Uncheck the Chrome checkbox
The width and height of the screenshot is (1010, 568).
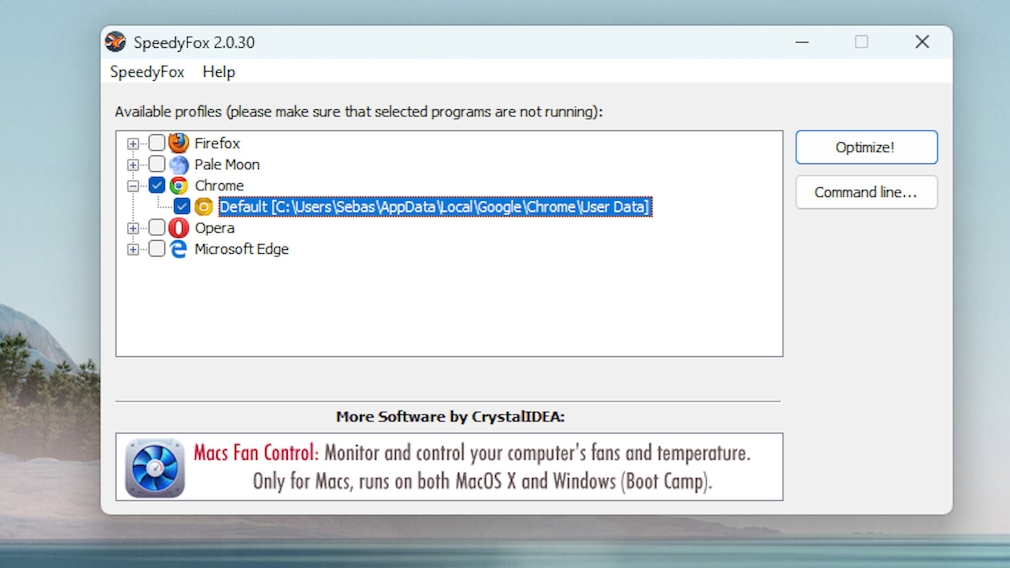(157, 185)
